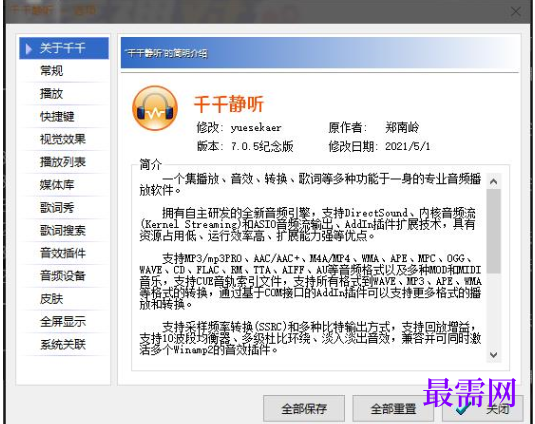Viewport: 535px width, 424px height.
Task: Click the 千千静听 orange title text
Action: [229, 104]
